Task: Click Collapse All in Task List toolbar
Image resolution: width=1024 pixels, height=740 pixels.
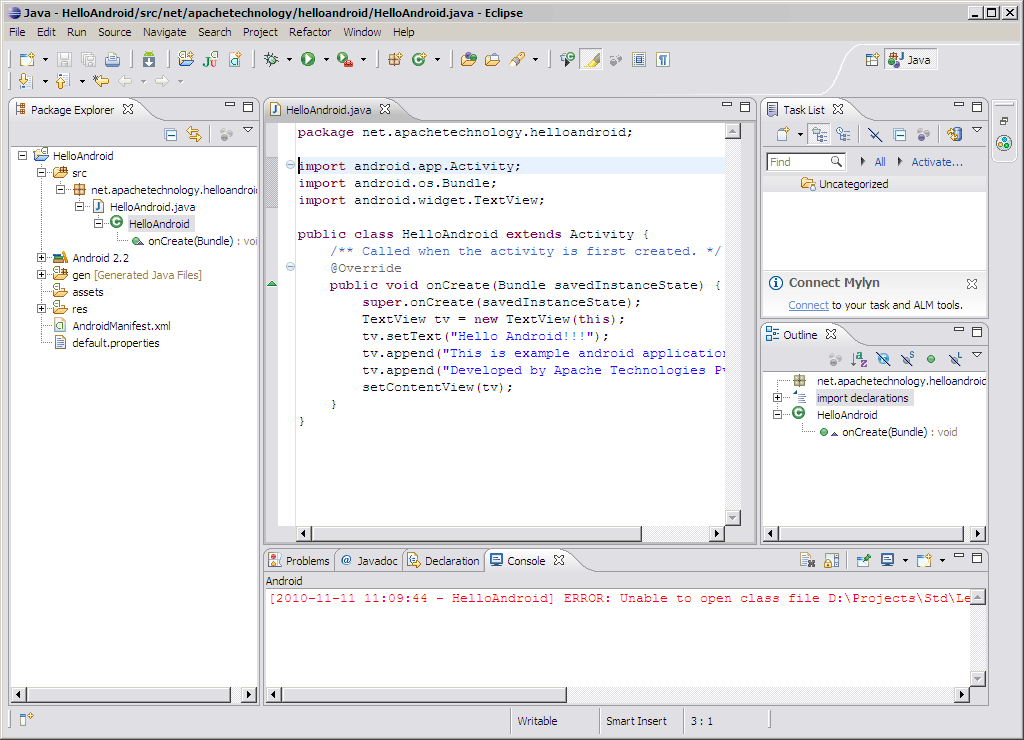Action: pos(899,135)
